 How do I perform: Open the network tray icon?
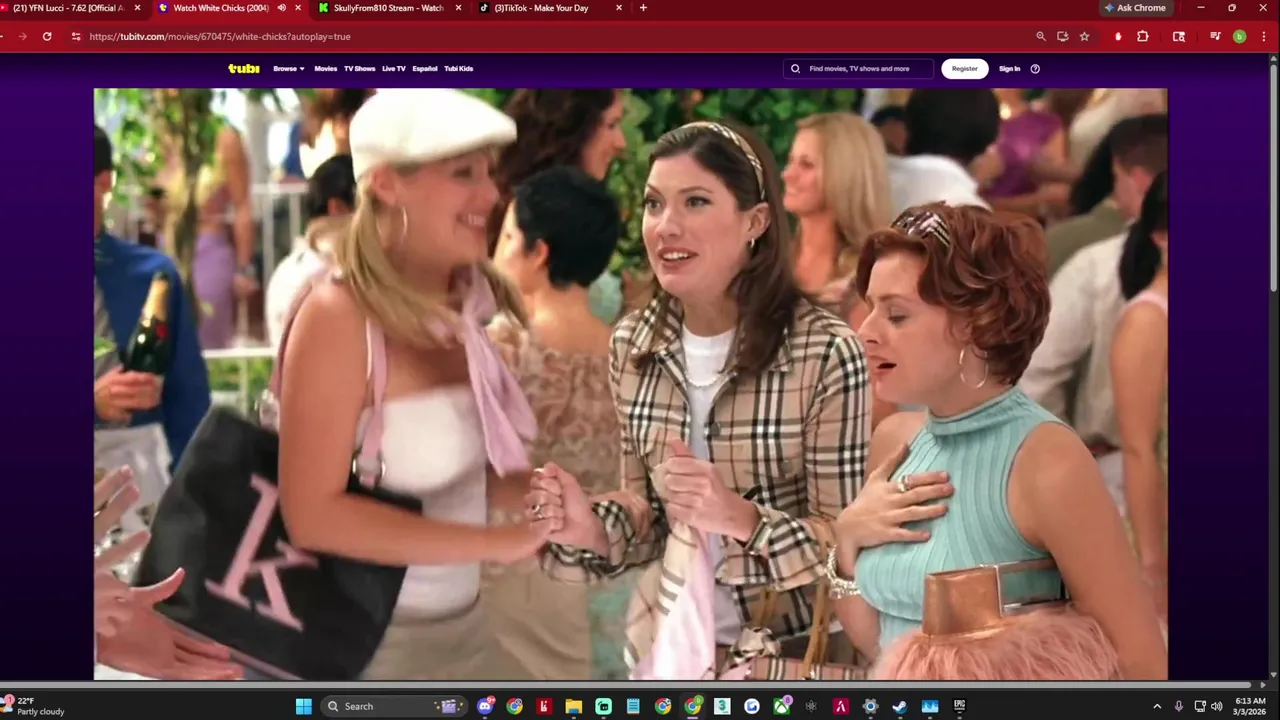1200,706
